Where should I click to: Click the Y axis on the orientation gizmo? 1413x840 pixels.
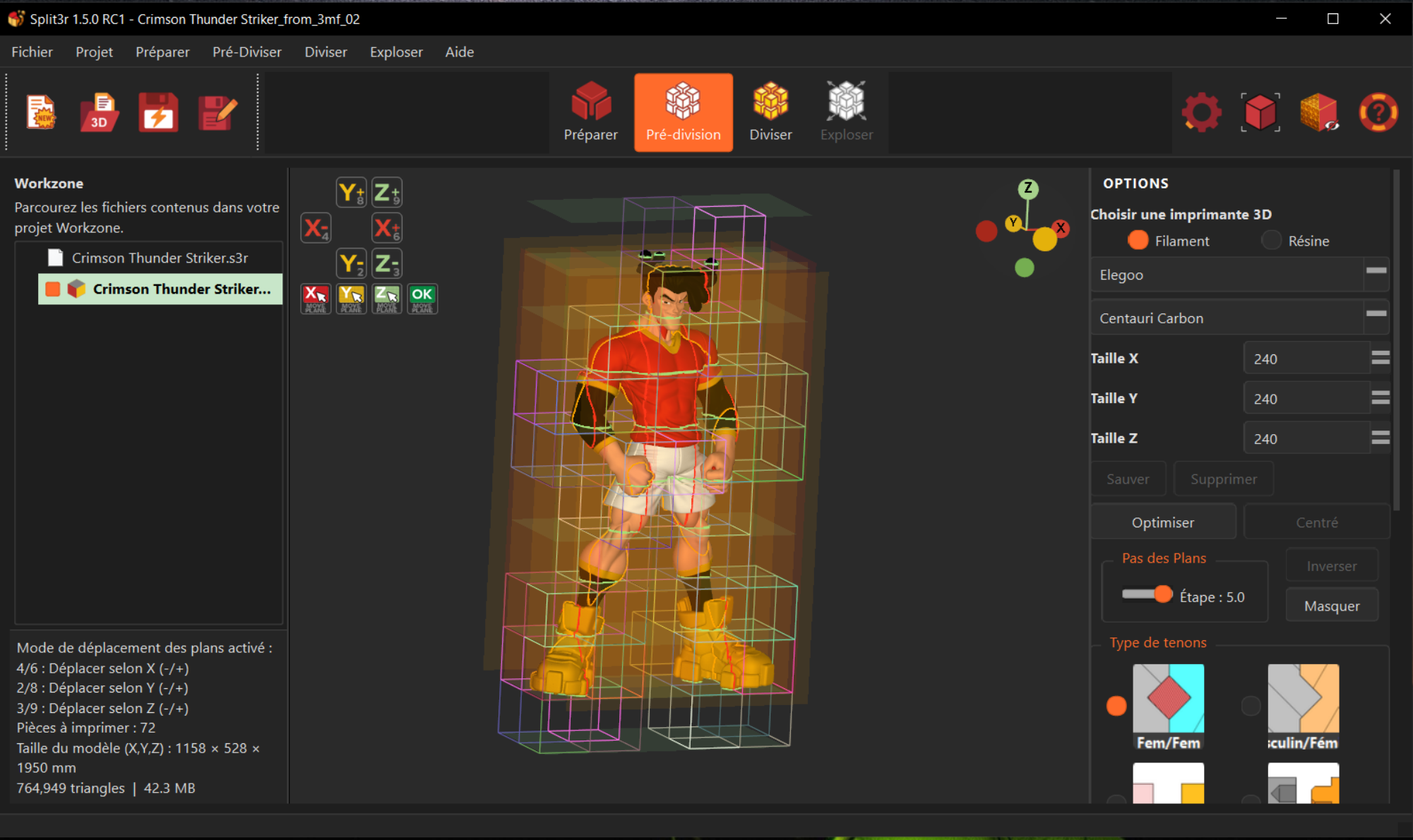pyautogui.click(x=1013, y=223)
